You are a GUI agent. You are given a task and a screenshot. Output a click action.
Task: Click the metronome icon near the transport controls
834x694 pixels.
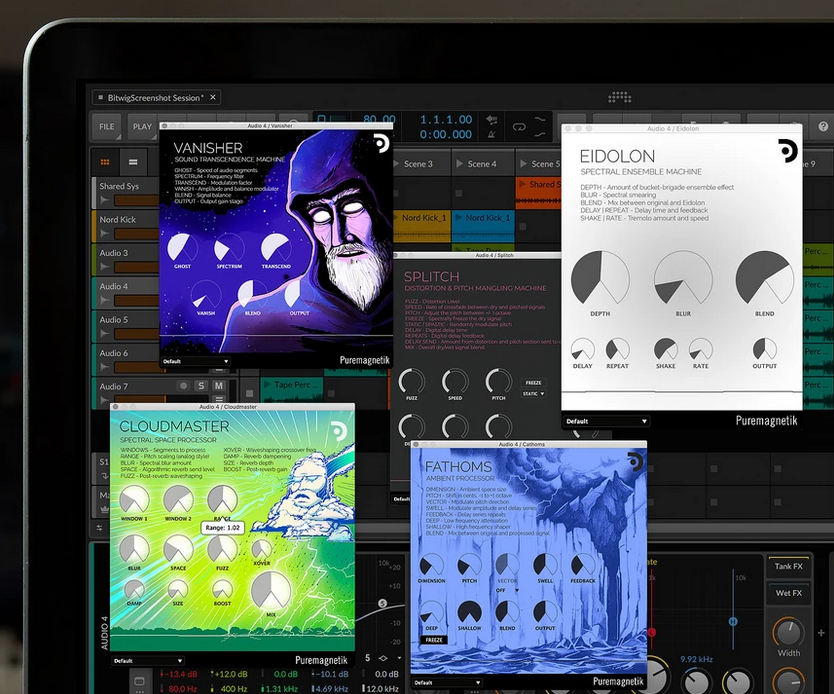click(490, 133)
